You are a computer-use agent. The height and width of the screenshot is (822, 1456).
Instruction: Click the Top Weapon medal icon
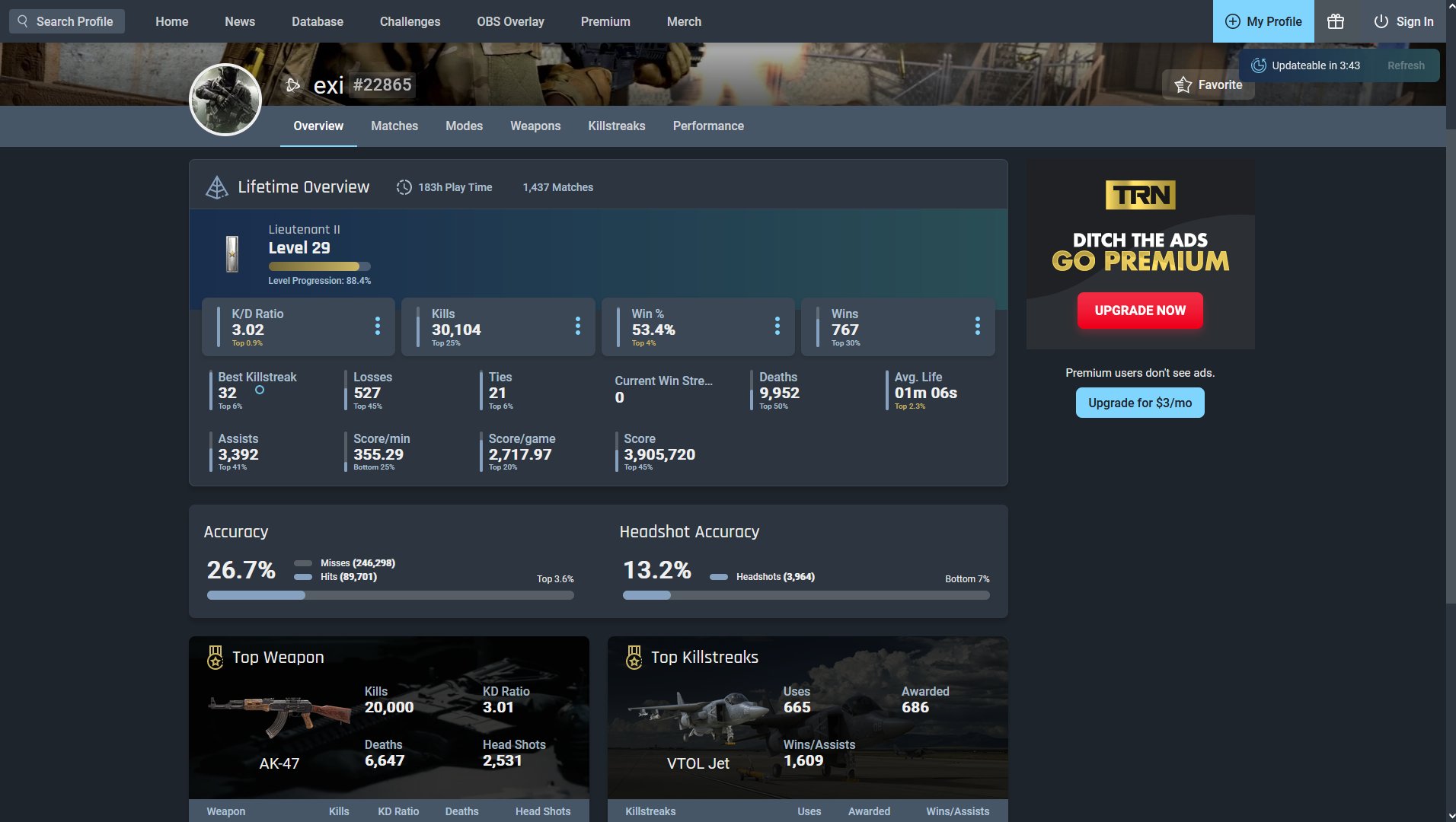click(216, 657)
